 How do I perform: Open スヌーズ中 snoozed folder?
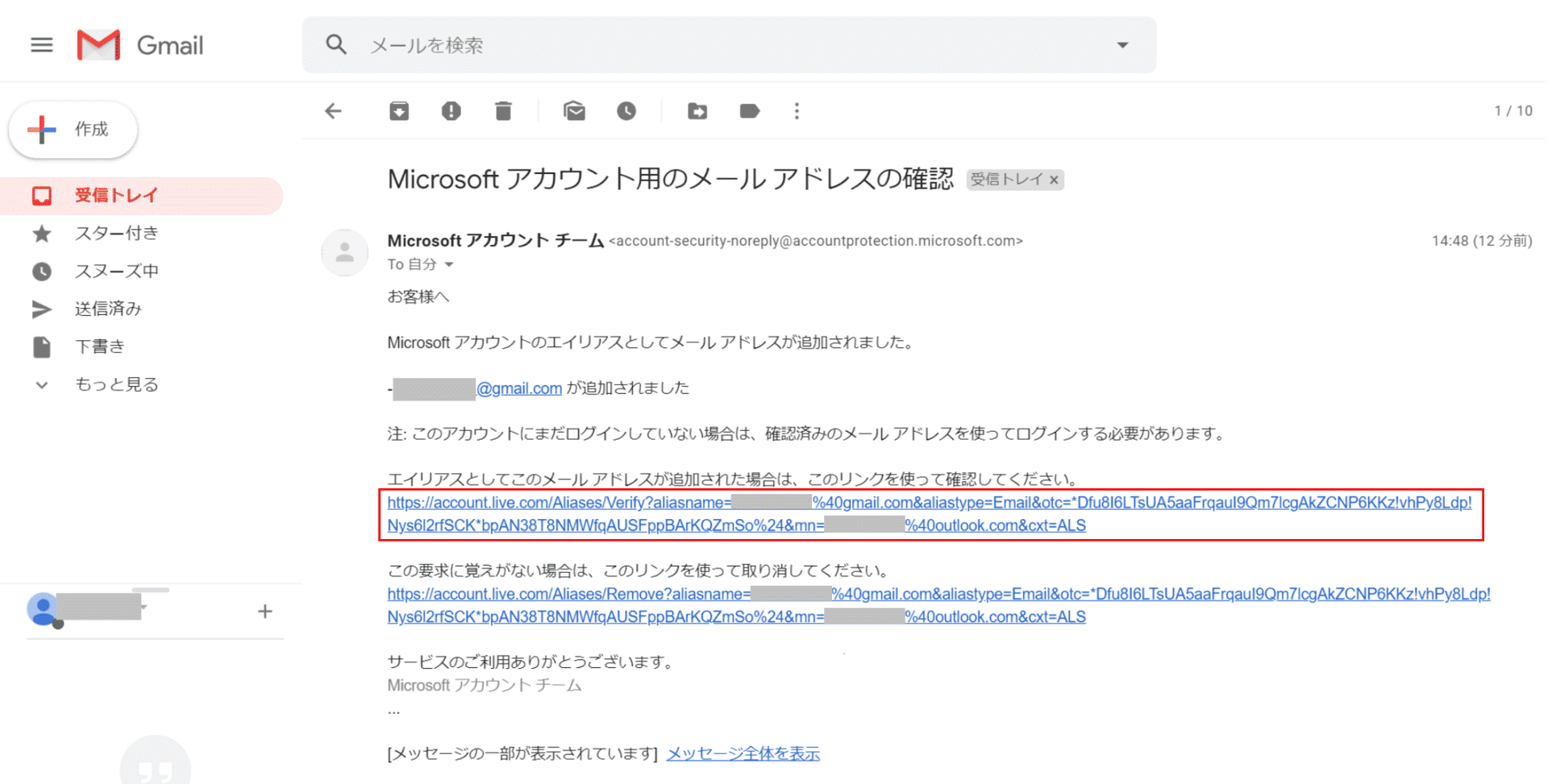tap(117, 272)
